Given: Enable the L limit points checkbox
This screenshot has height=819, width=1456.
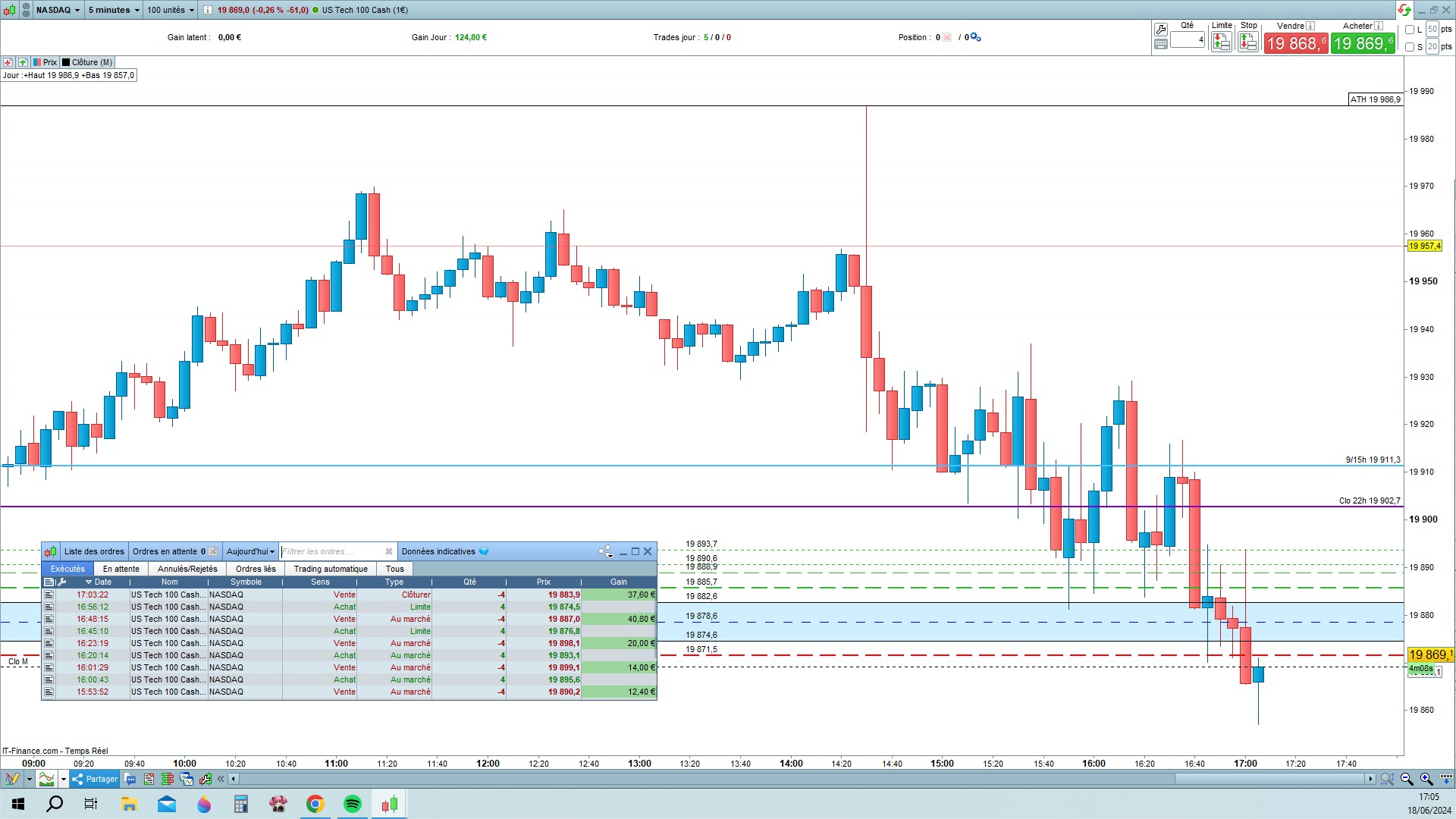Looking at the screenshot, I should click(1410, 30).
